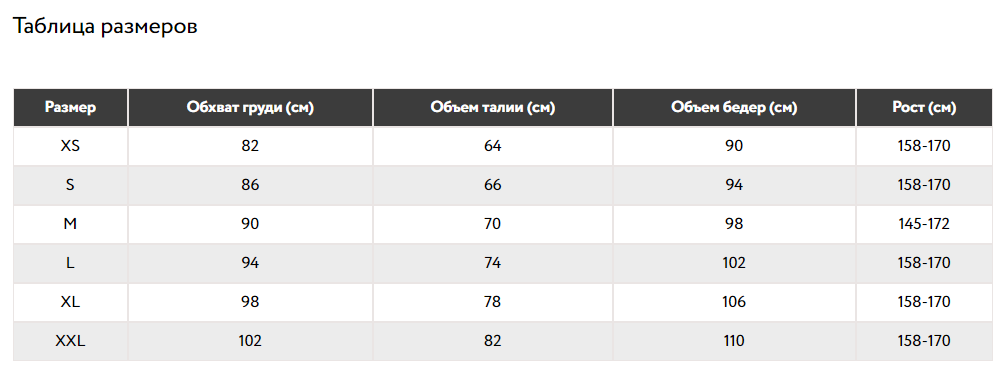
Task: Select the M size cell
Action: 70,224
